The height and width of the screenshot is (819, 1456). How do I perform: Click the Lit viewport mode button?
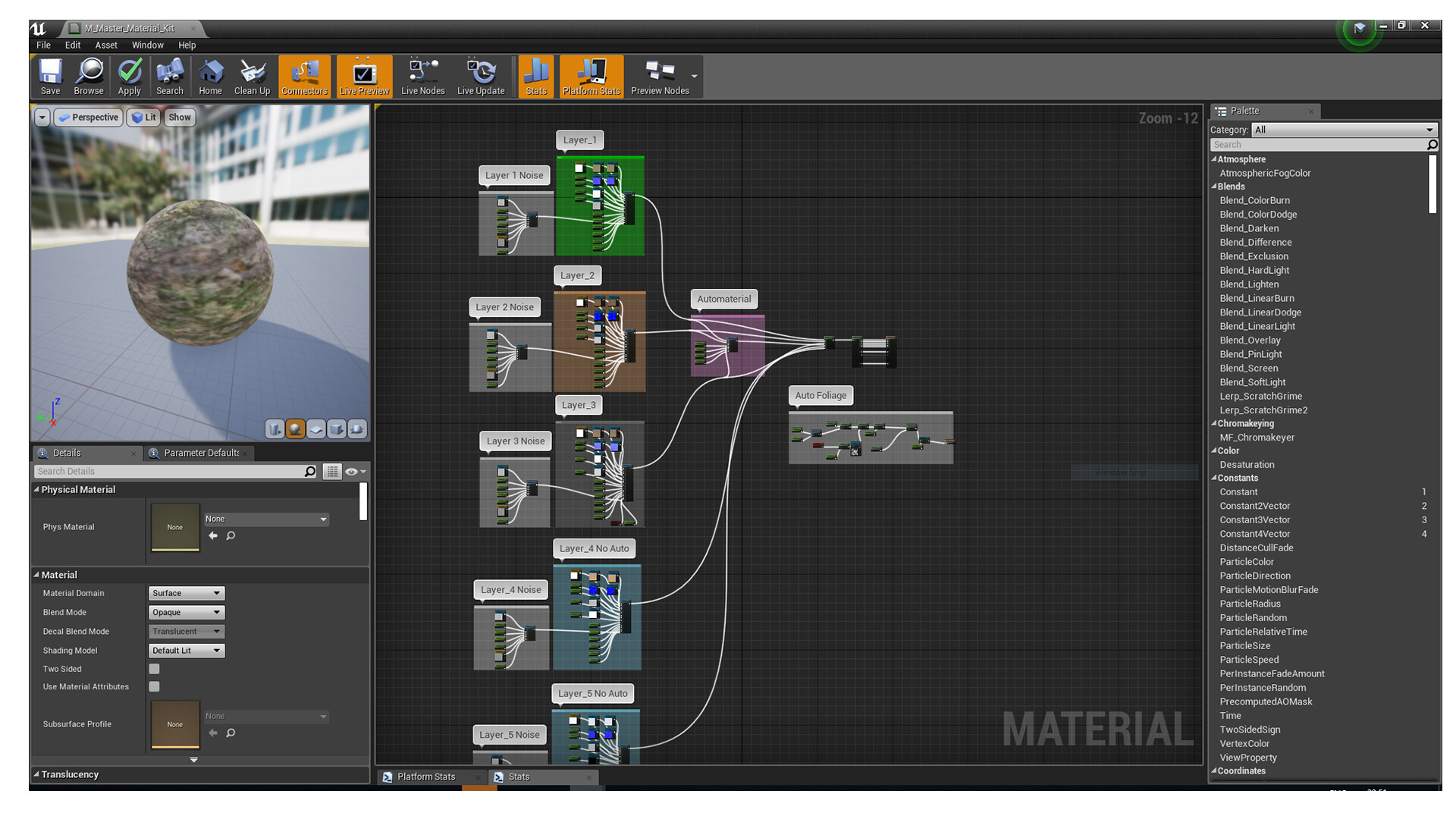(144, 117)
